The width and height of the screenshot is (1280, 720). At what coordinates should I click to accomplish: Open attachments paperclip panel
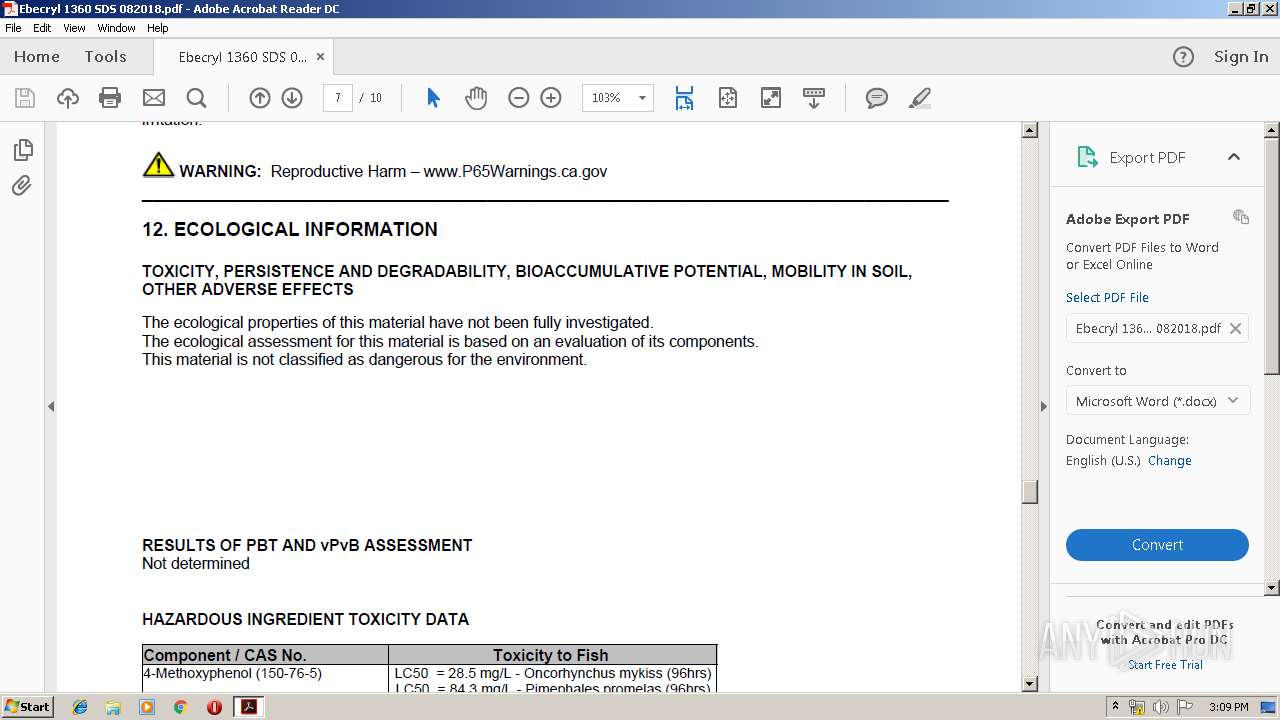(22, 186)
